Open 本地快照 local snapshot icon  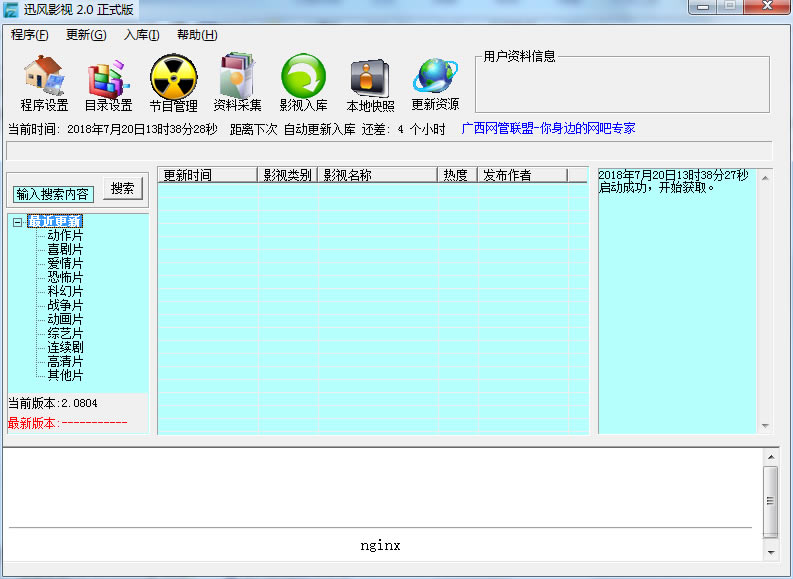(370, 82)
